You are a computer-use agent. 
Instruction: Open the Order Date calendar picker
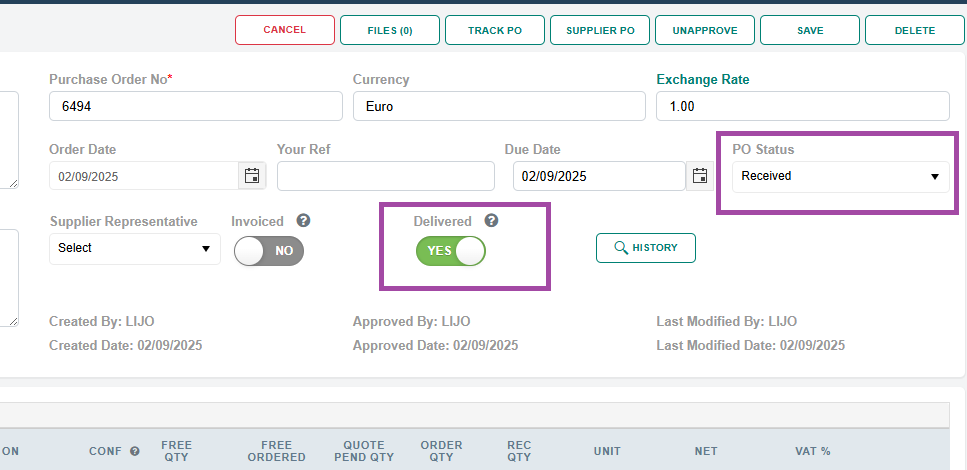pyautogui.click(x=252, y=176)
